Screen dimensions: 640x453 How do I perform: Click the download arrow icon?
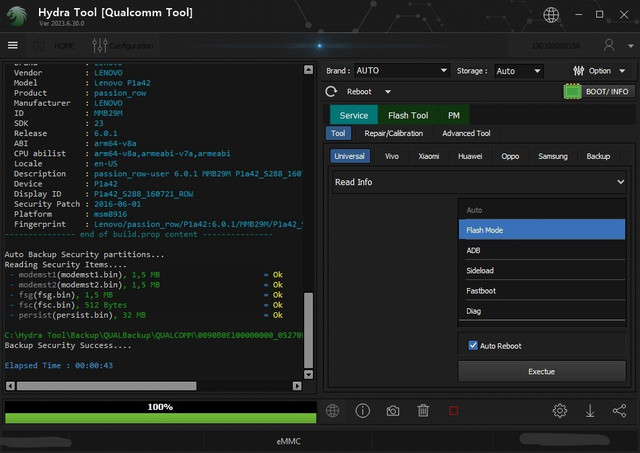pyautogui.click(x=590, y=411)
